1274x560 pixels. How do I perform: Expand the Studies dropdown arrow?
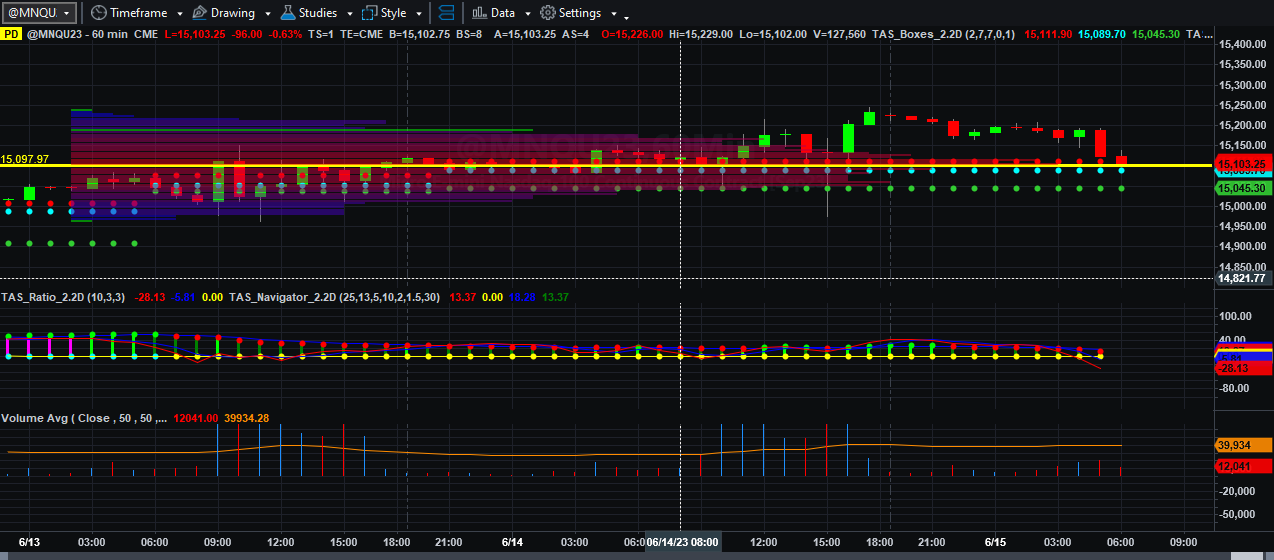(348, 14)
